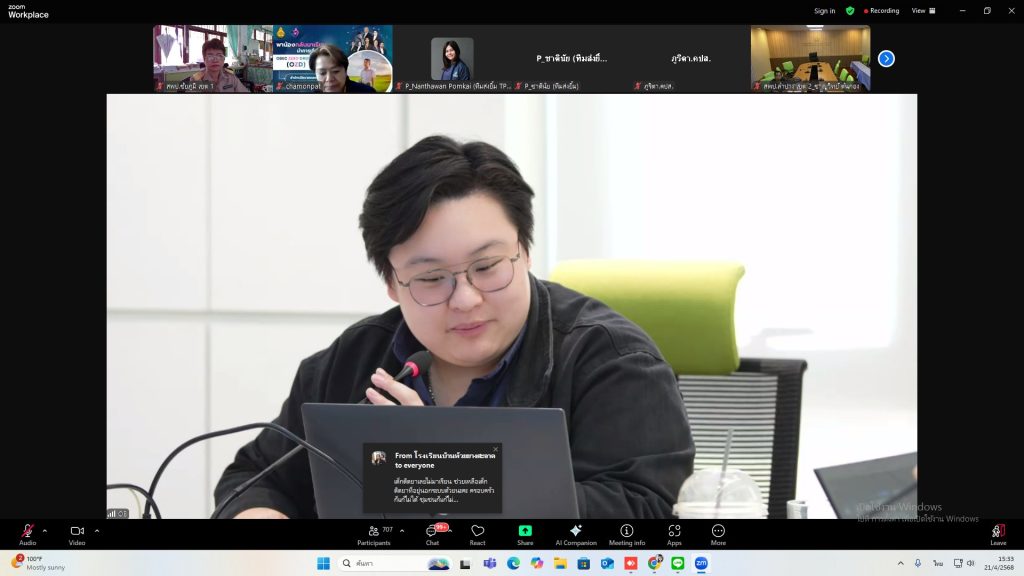The image size is (1024, 576).
Task: Open the Chat panel
Action: coord(432,534)
